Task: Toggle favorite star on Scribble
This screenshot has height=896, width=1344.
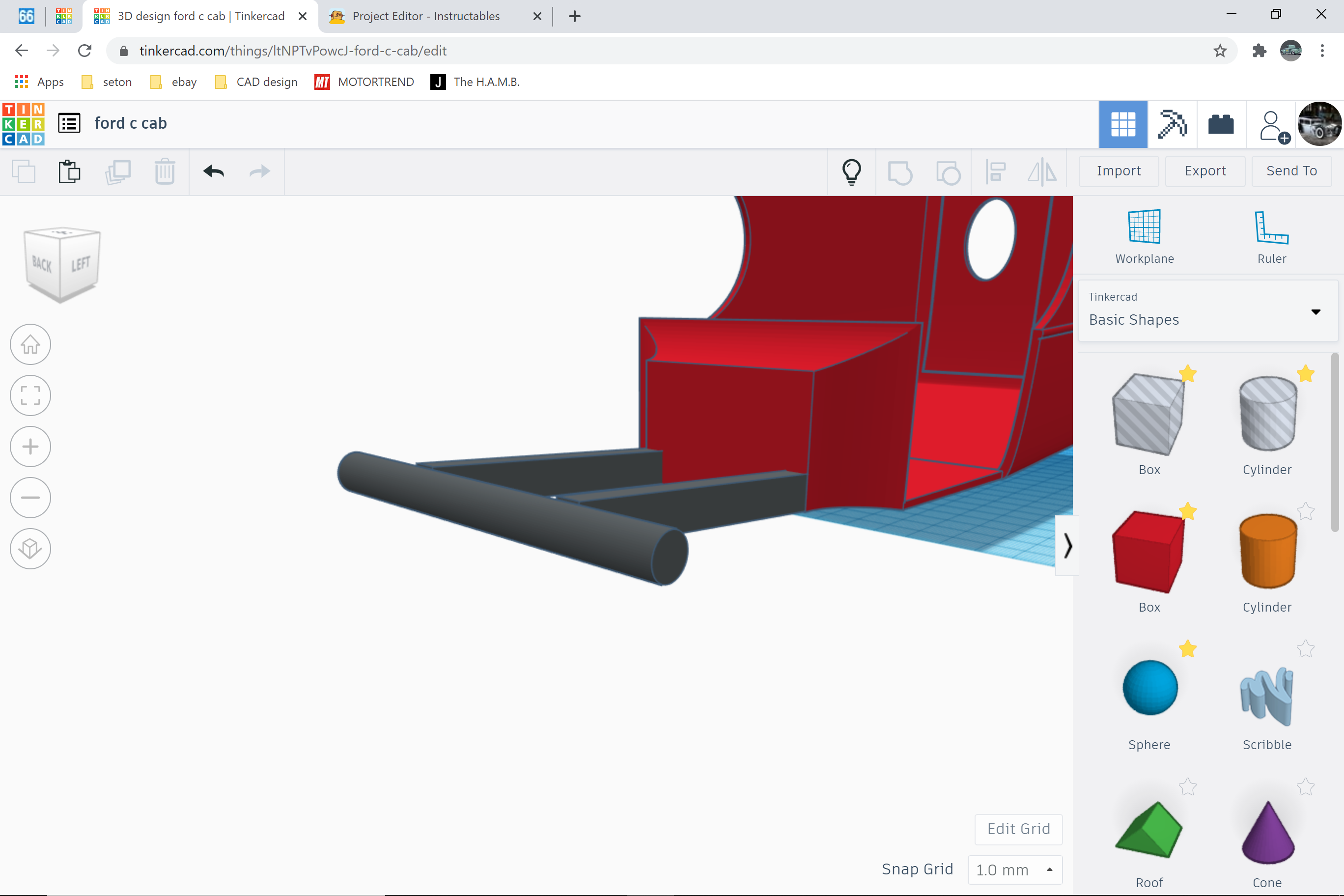Action: pos(1306,648)
